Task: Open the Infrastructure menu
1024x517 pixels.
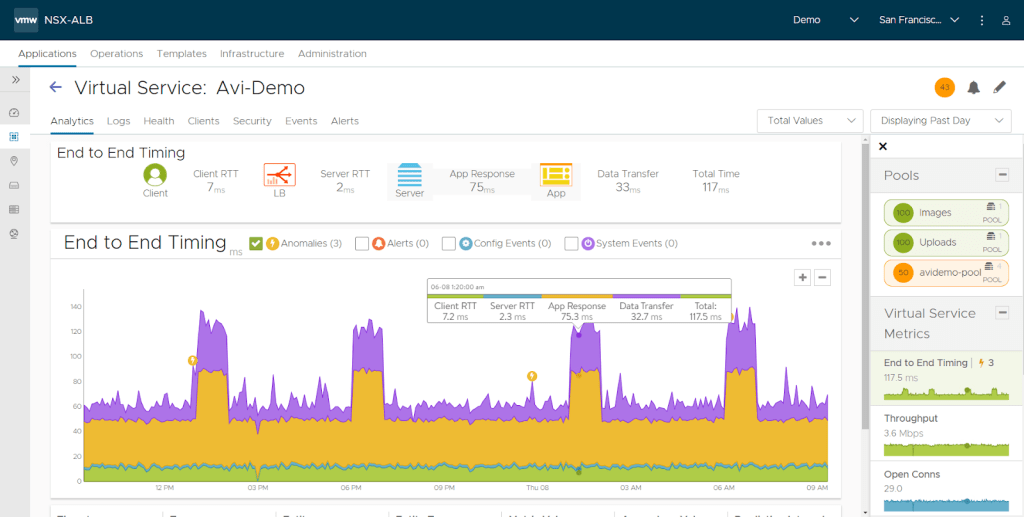Action: click(x=252, y=54)
